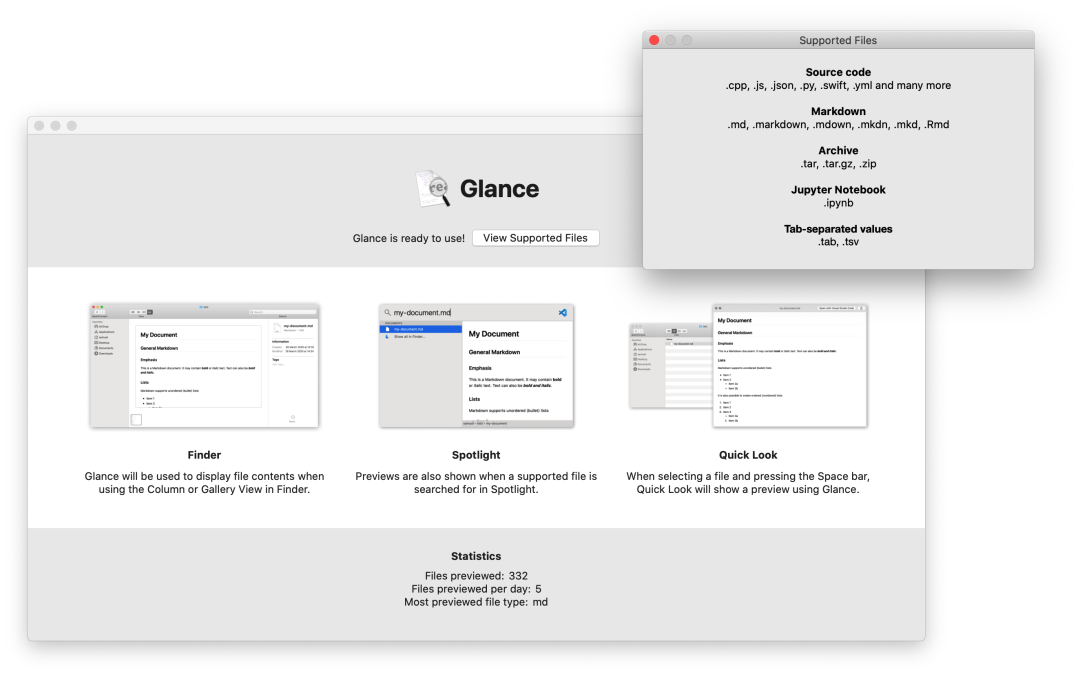Click the Archive heading
Image resolution: width=1080 pixels, height=675 pixels.
838,151
